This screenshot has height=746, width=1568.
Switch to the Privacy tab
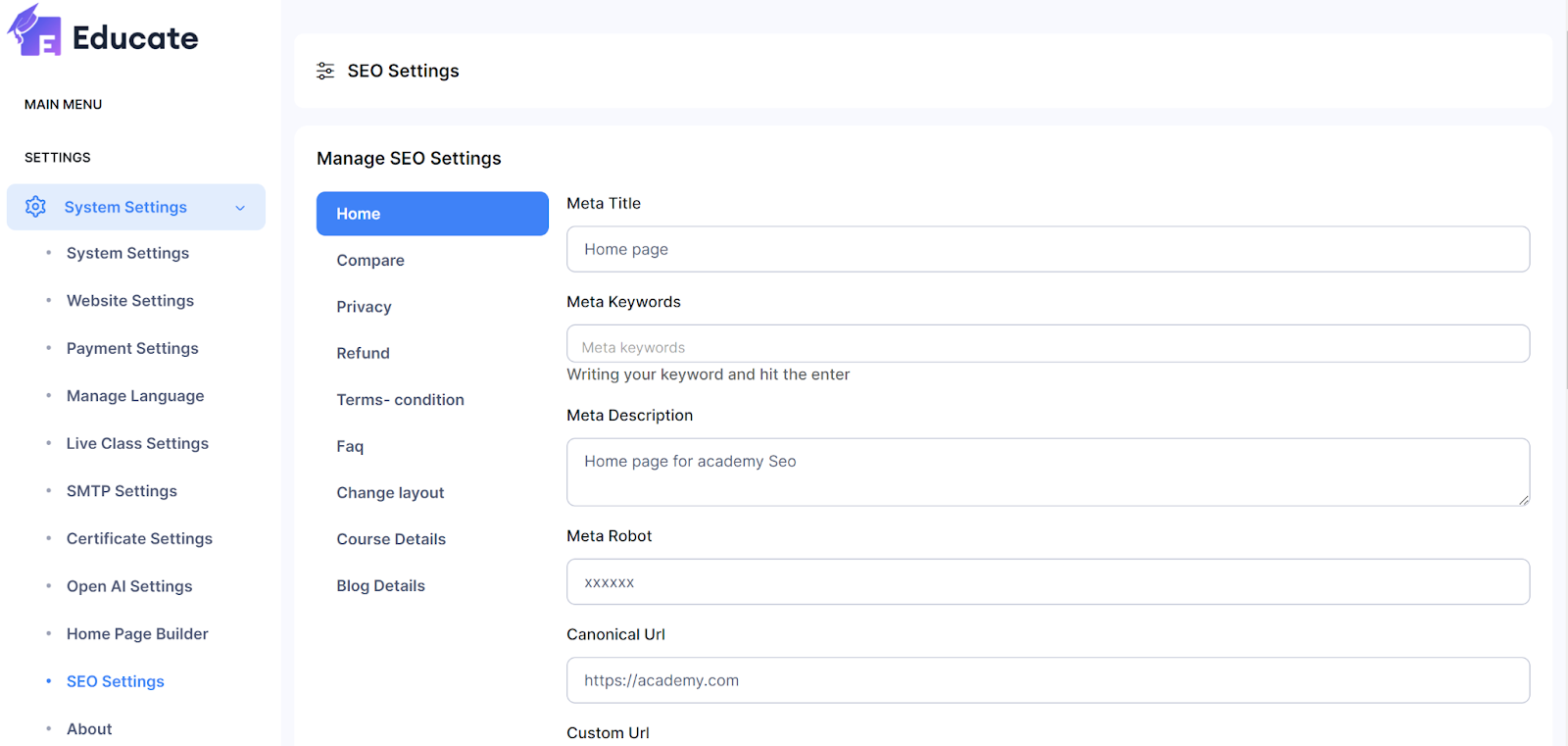tap(364, 307)
